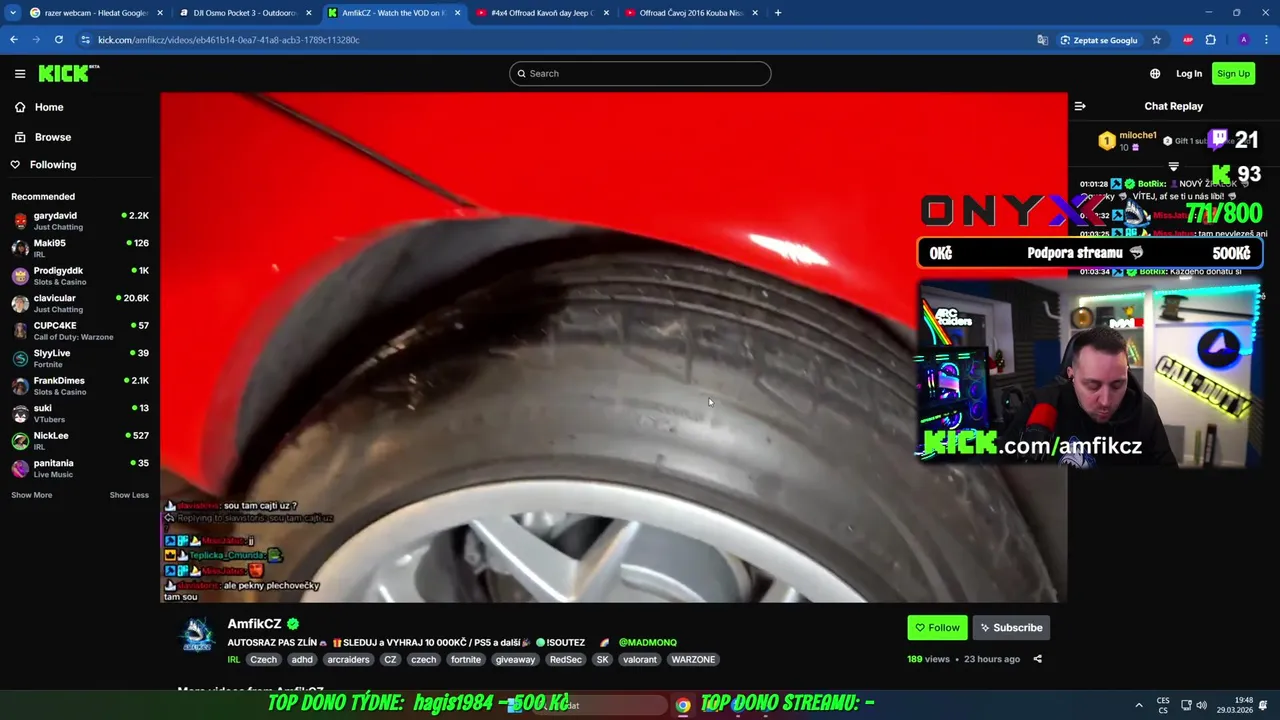Open the AmfikCZ channel avatar
1280x720 pixels.
pos(197,635)
